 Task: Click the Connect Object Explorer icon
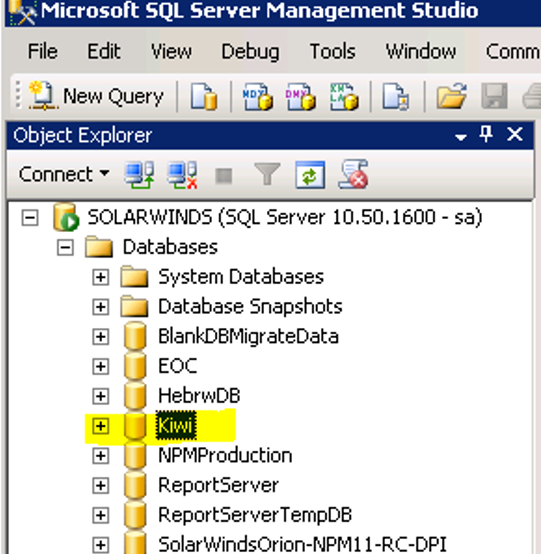(x=139, y=175)
